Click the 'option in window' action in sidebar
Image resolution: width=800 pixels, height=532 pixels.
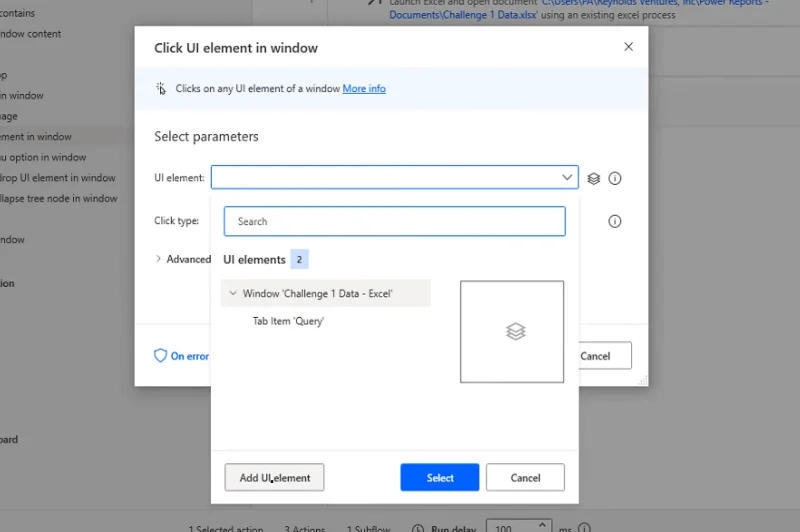43,158
